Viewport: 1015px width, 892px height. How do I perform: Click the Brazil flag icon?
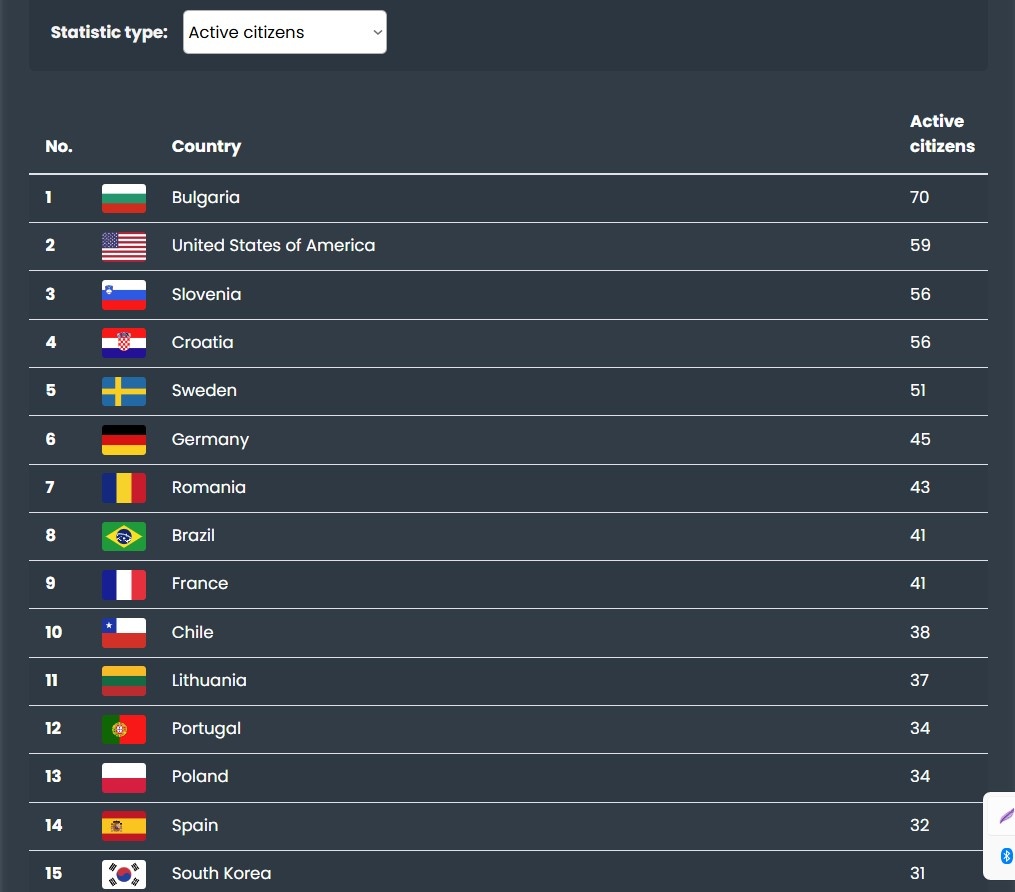(x=124, y=536)
